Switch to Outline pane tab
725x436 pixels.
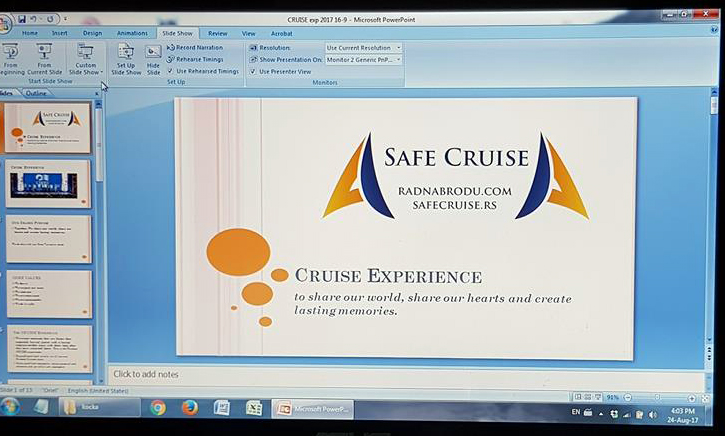point(36,93)
